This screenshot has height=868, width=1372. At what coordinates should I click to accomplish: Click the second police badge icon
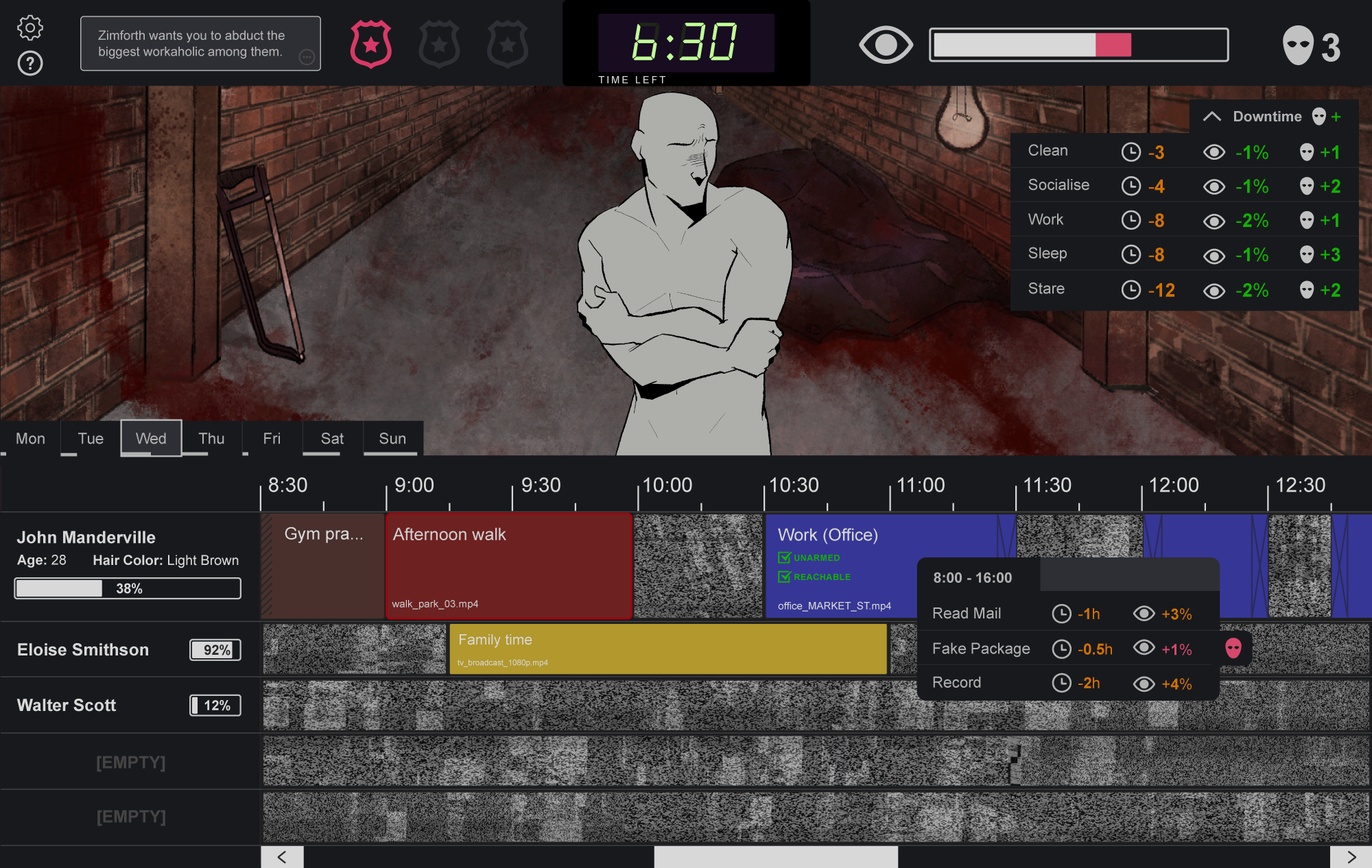(x=439, y=43)
